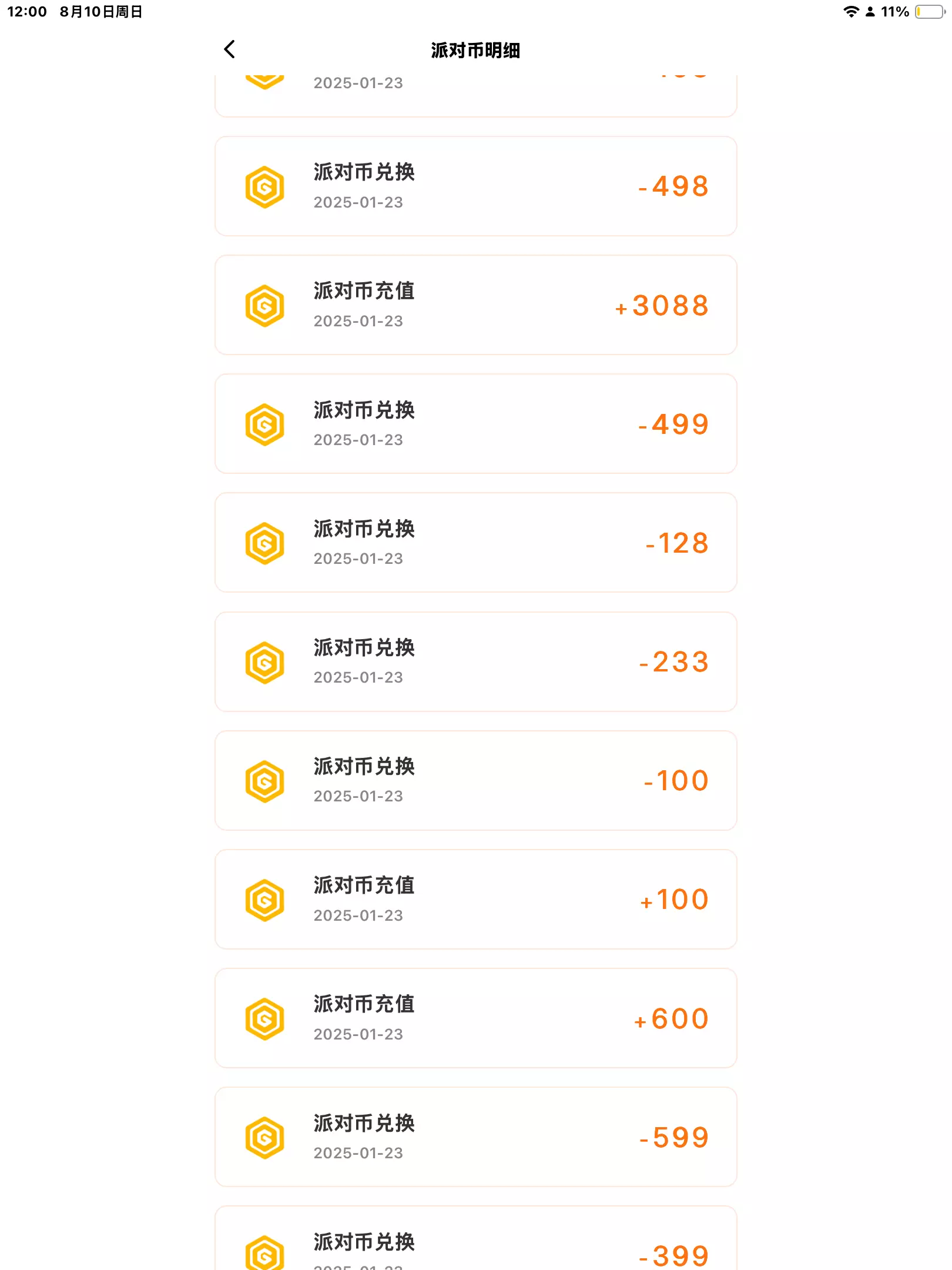Open the -498 派对币兑换 record
952x1270 pixels.
click(475, 186)
